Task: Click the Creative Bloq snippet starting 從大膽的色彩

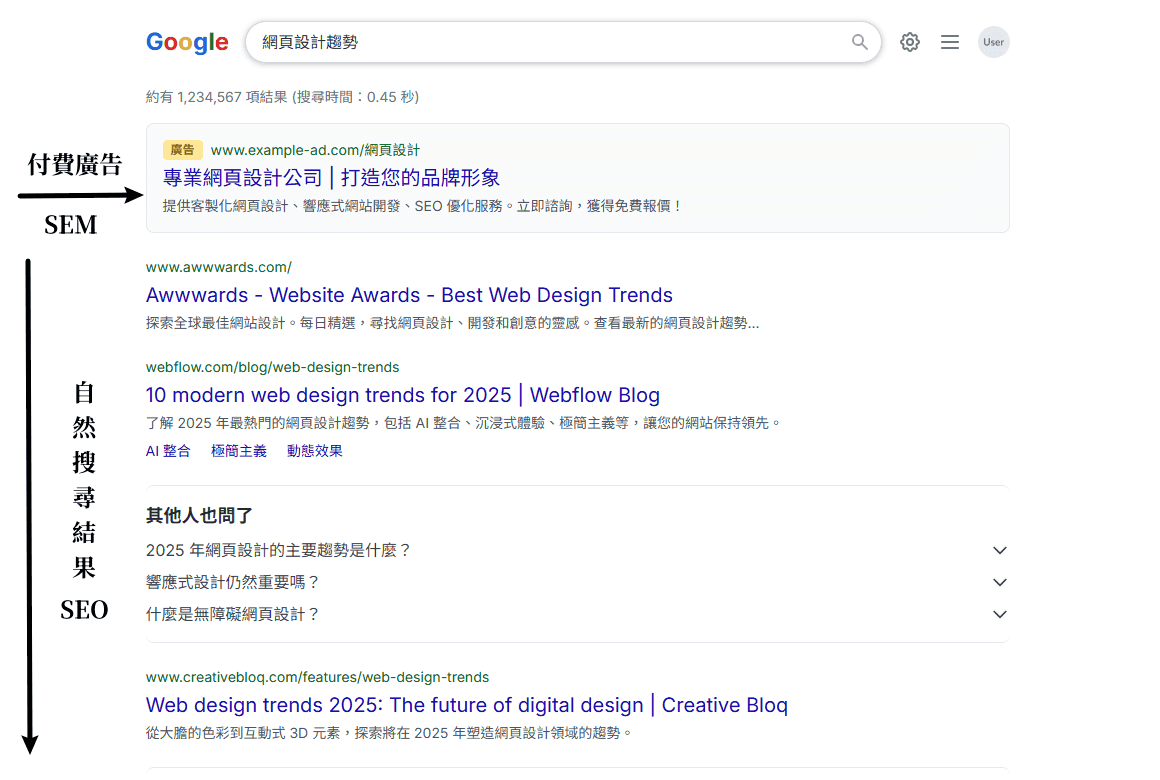Action: click(389, 733)
